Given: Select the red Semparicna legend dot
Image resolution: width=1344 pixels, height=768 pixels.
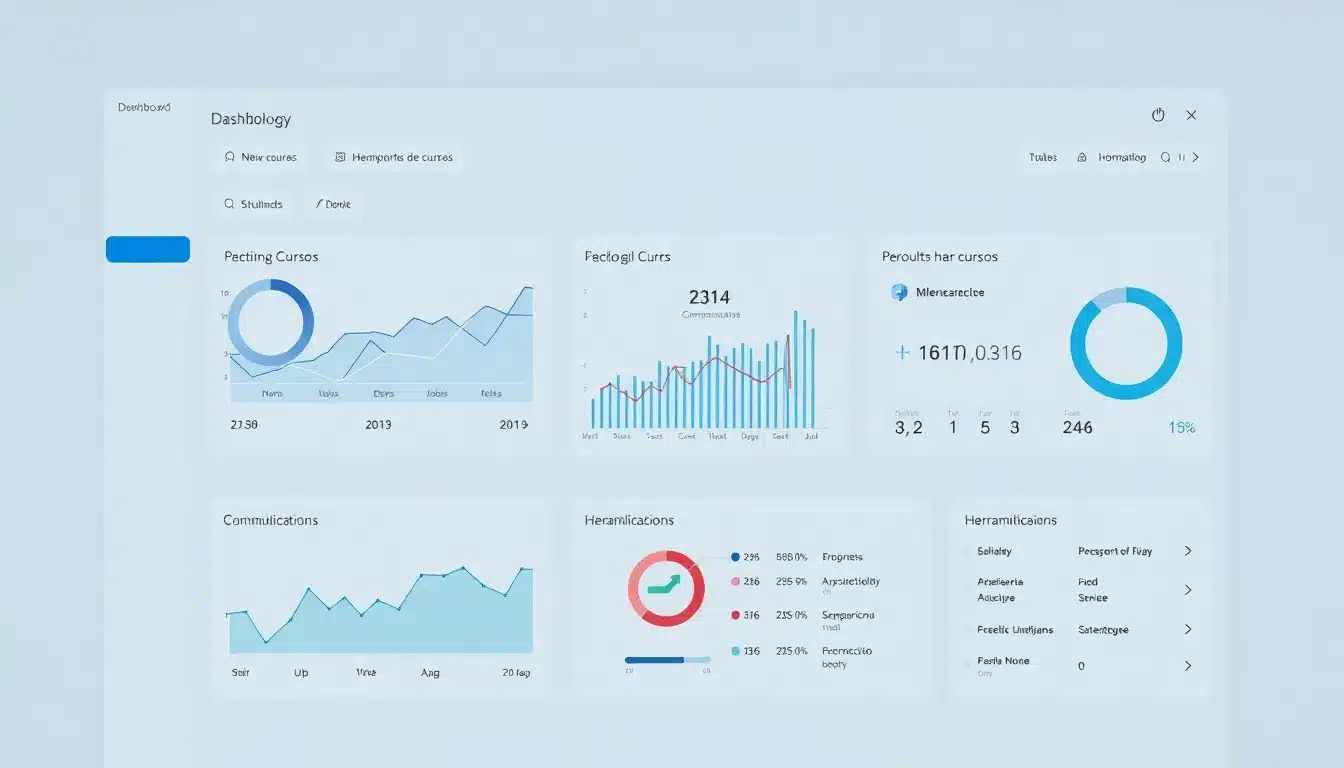Looking at the screenshot, I should 736,616.
